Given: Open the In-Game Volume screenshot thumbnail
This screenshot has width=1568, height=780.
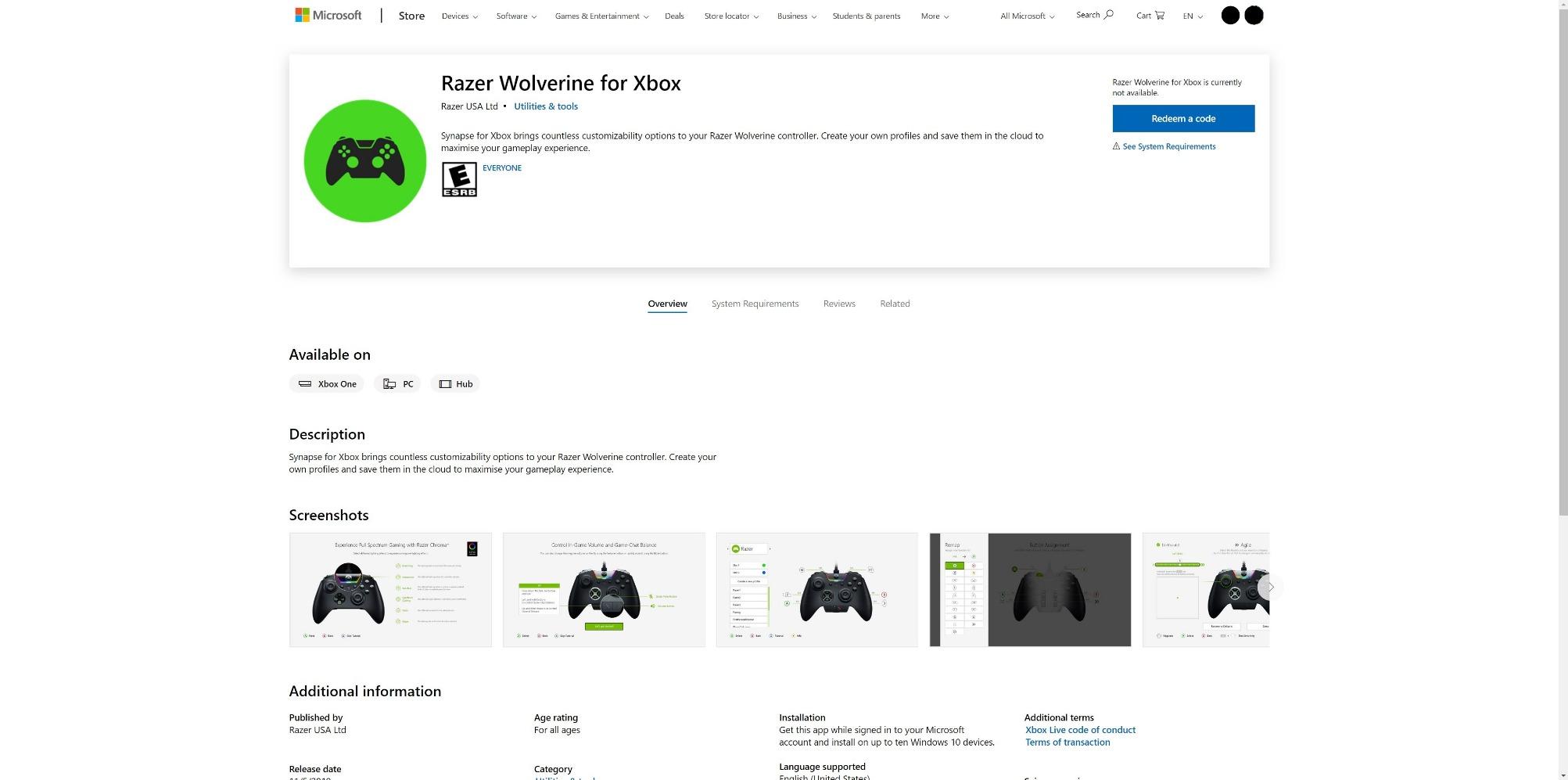Looking at the screenshot, I should tap(604, 590).
